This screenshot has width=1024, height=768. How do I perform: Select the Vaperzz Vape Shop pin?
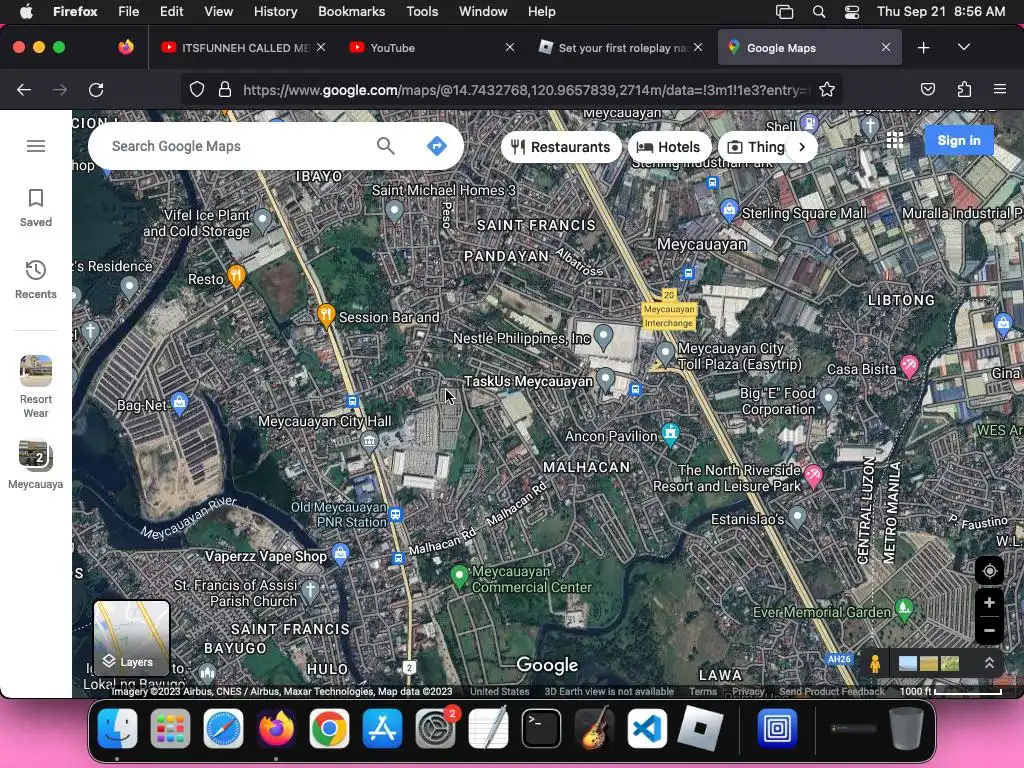[340, 554]
